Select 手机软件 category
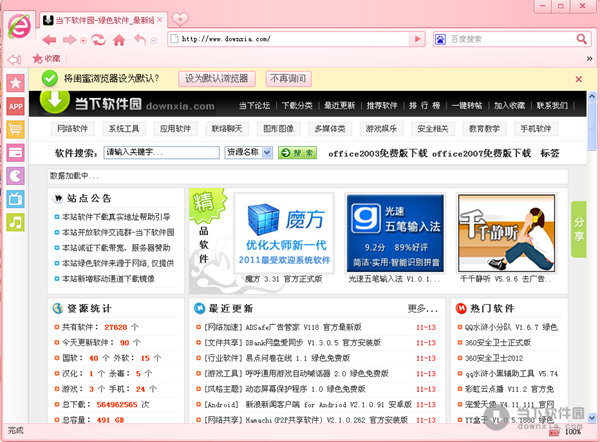This screenshot has height=442, width=600. pyautogui.click(x=535, y=129)
